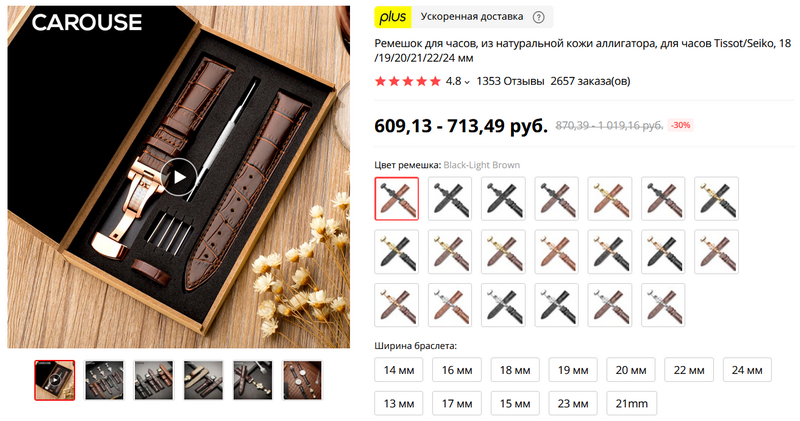800x421 pixels.
Task: Select 24 мм bracelet width
Action: coord(747,370)
